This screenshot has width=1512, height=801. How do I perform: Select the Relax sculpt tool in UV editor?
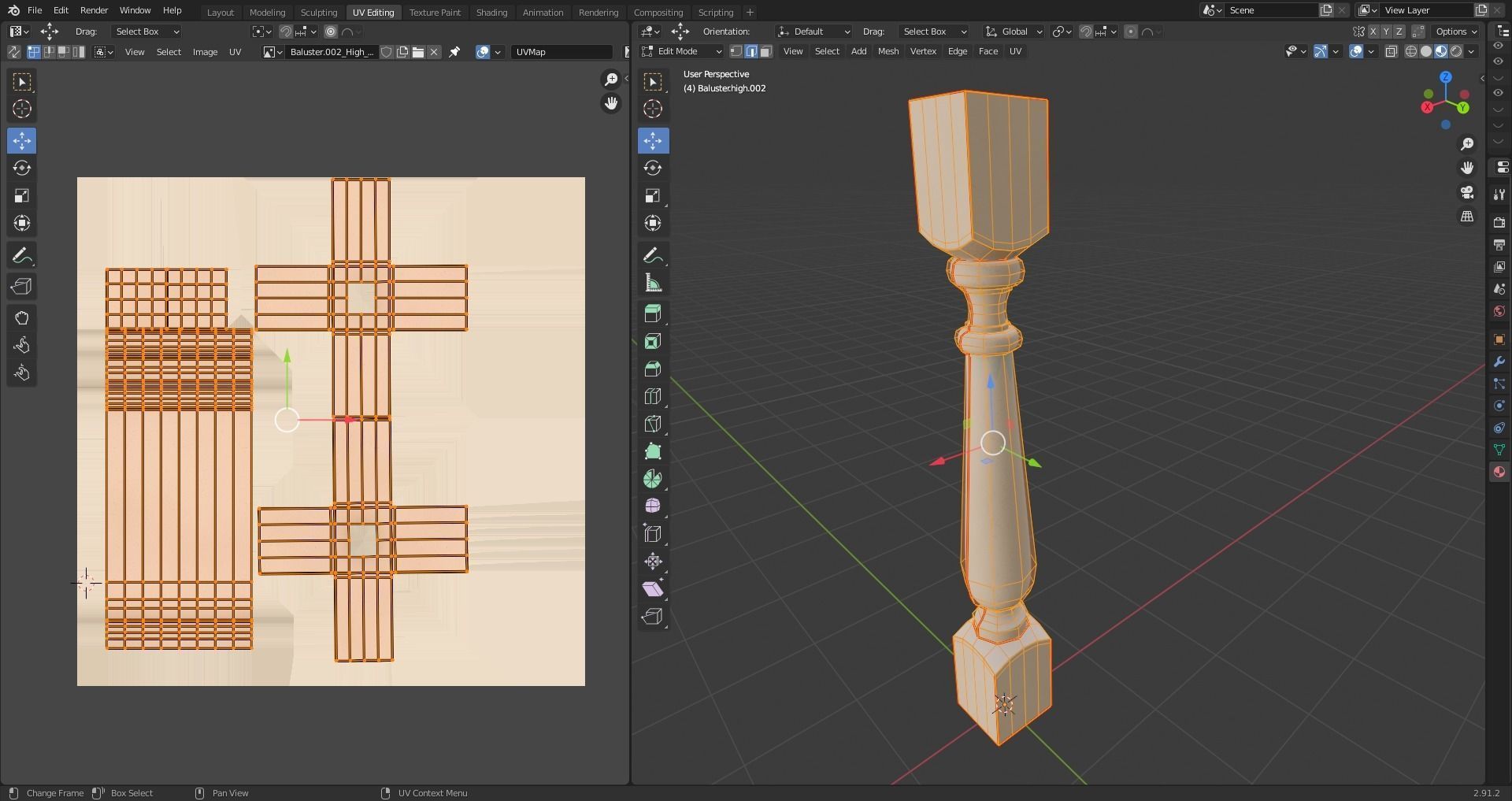click(x=22, y=345)
